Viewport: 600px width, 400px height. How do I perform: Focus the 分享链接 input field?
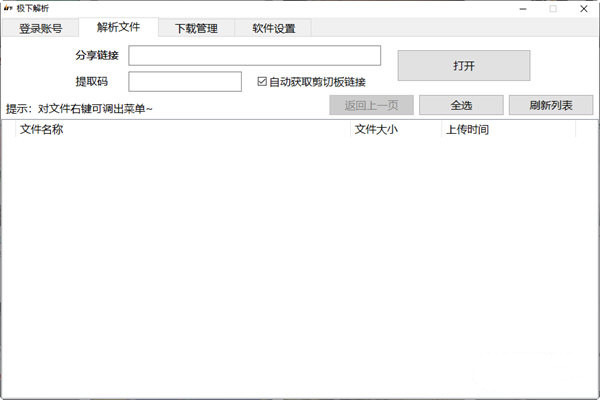[254, 56]
